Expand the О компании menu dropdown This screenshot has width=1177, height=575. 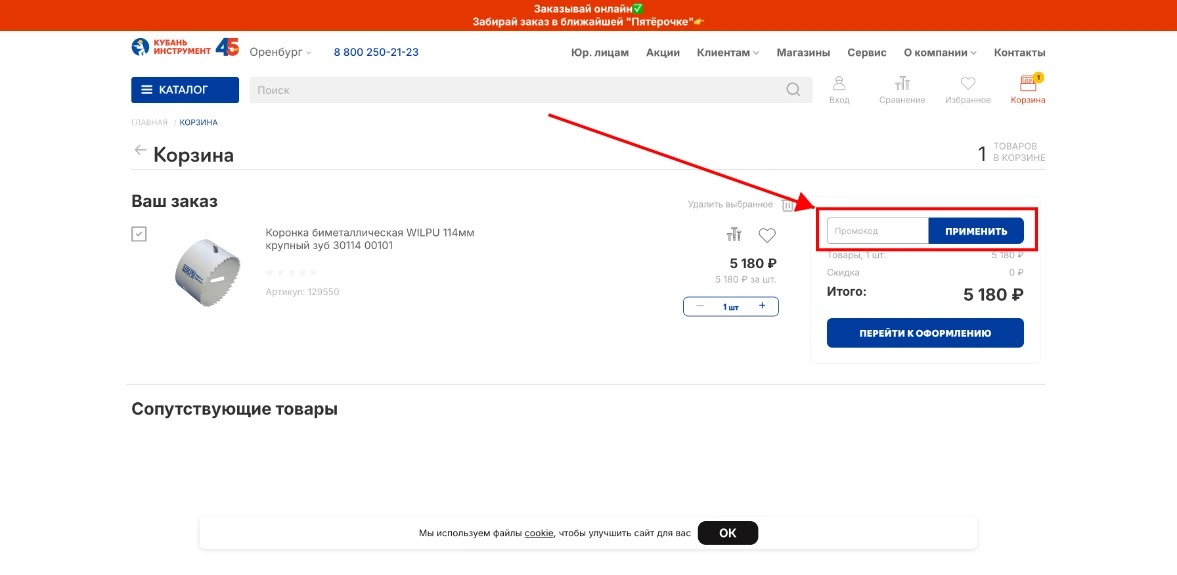939,53
